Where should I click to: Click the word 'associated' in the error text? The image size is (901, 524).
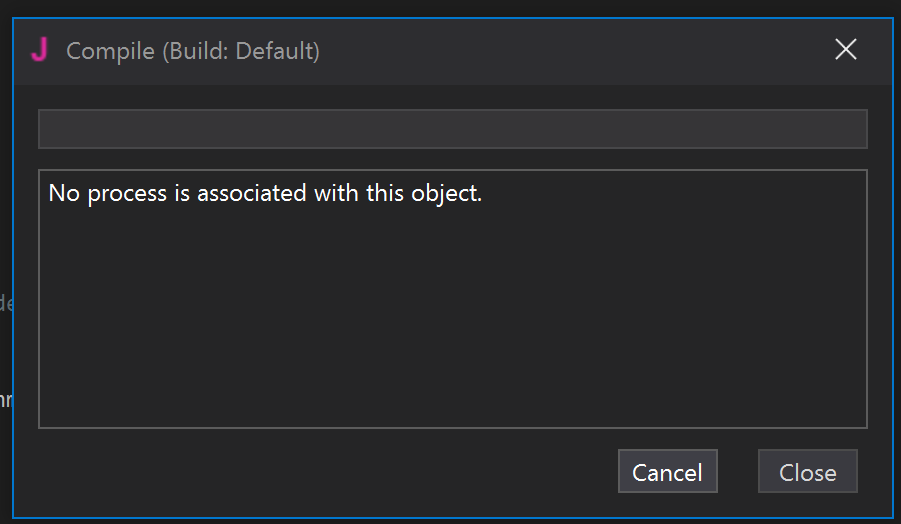(x=251, y=193)
